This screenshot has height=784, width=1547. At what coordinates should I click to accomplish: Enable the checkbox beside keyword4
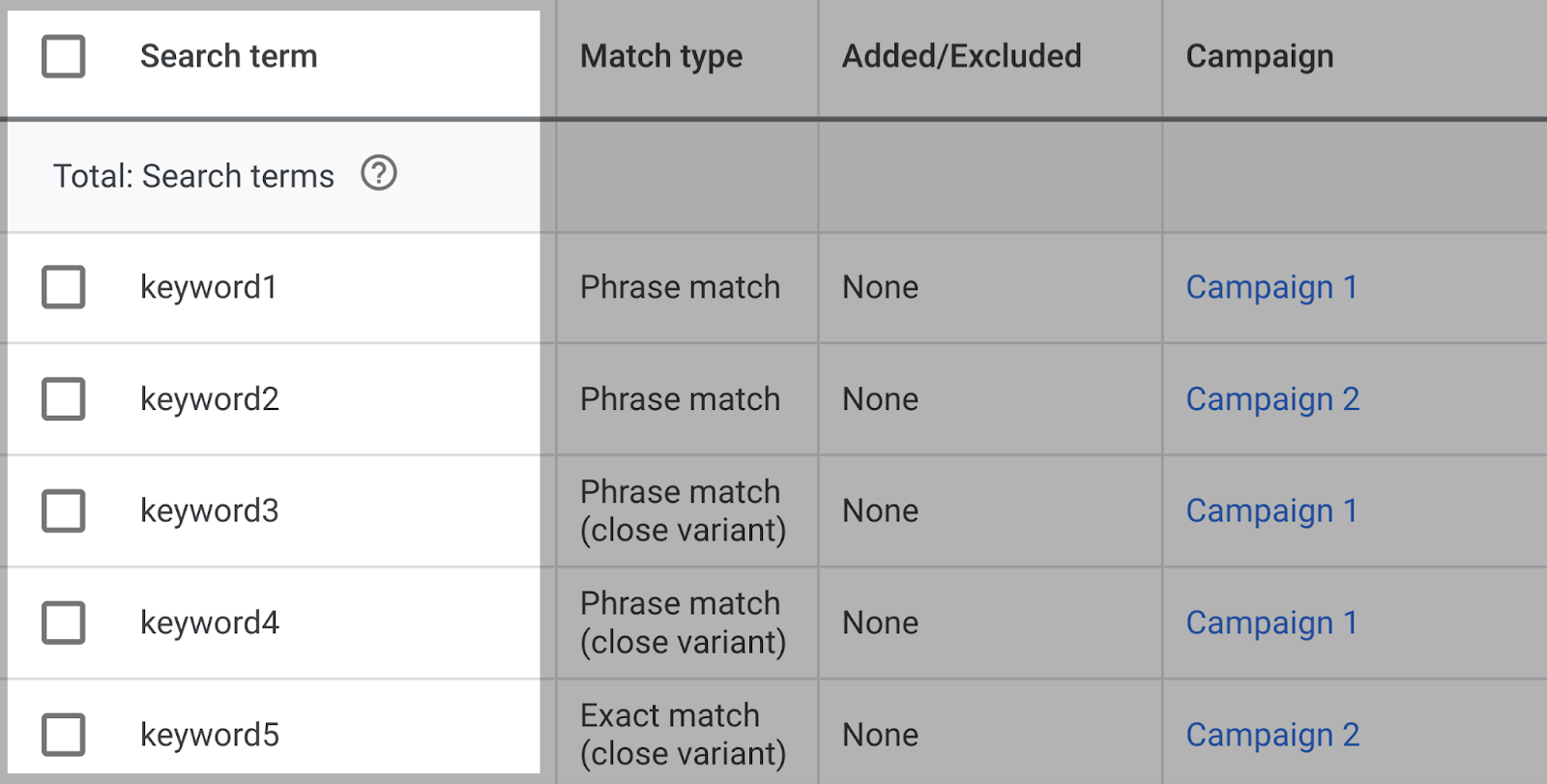(x=63, y=623)
